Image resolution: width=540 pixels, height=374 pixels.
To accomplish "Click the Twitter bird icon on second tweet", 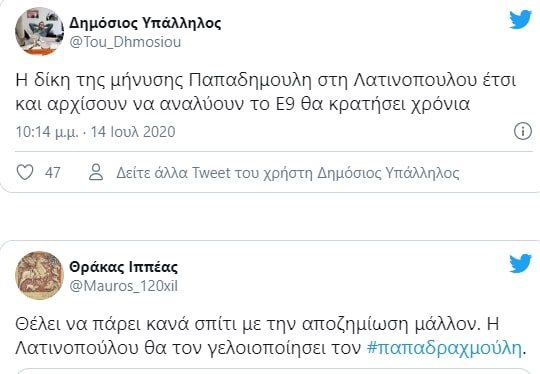I will click(x=520, y=263).
